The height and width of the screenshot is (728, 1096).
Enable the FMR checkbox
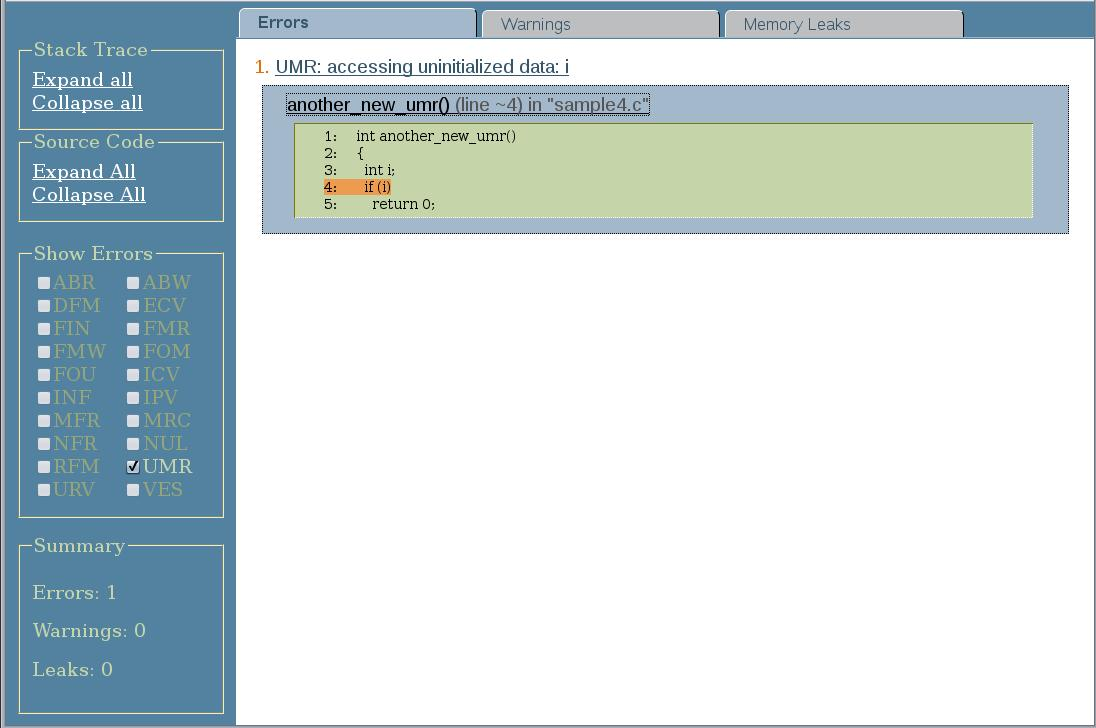(x=133, y=329)
